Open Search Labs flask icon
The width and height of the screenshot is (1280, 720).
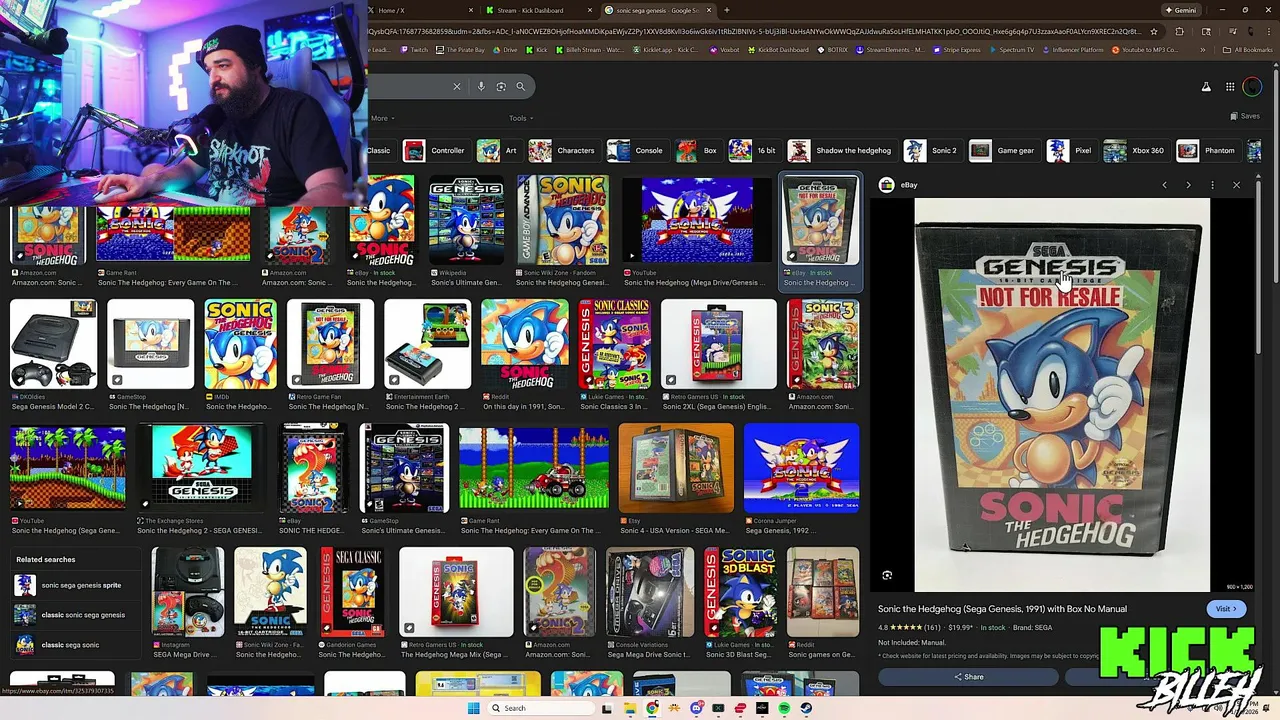point(1206,87)
